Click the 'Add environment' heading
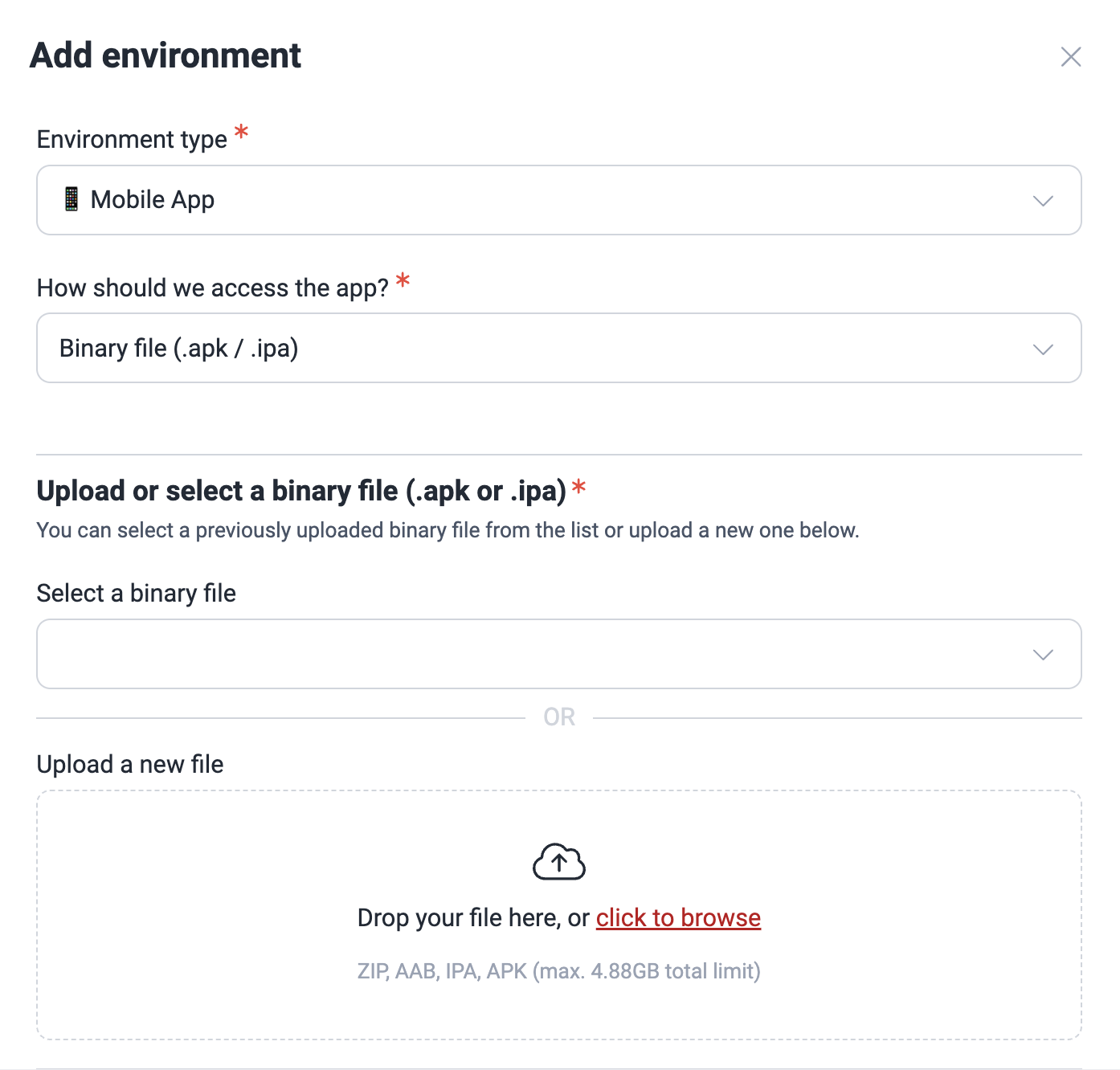Viewport: 1120px width, 1070px height. pyautogui.click(x=165, y=55)
